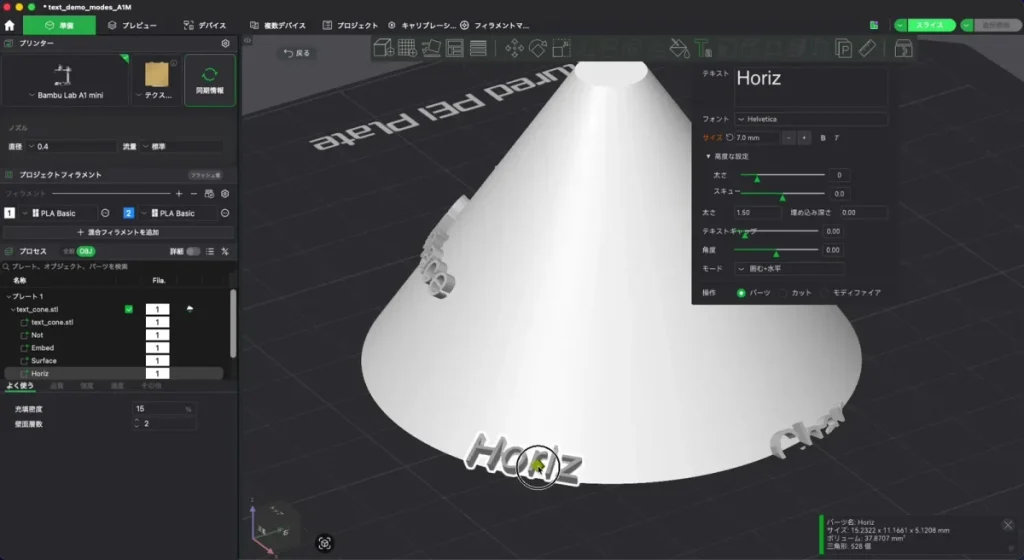Select the Move tool icon
The width and height of the screenshot is (1024, 560).
[x=514, y=48]
